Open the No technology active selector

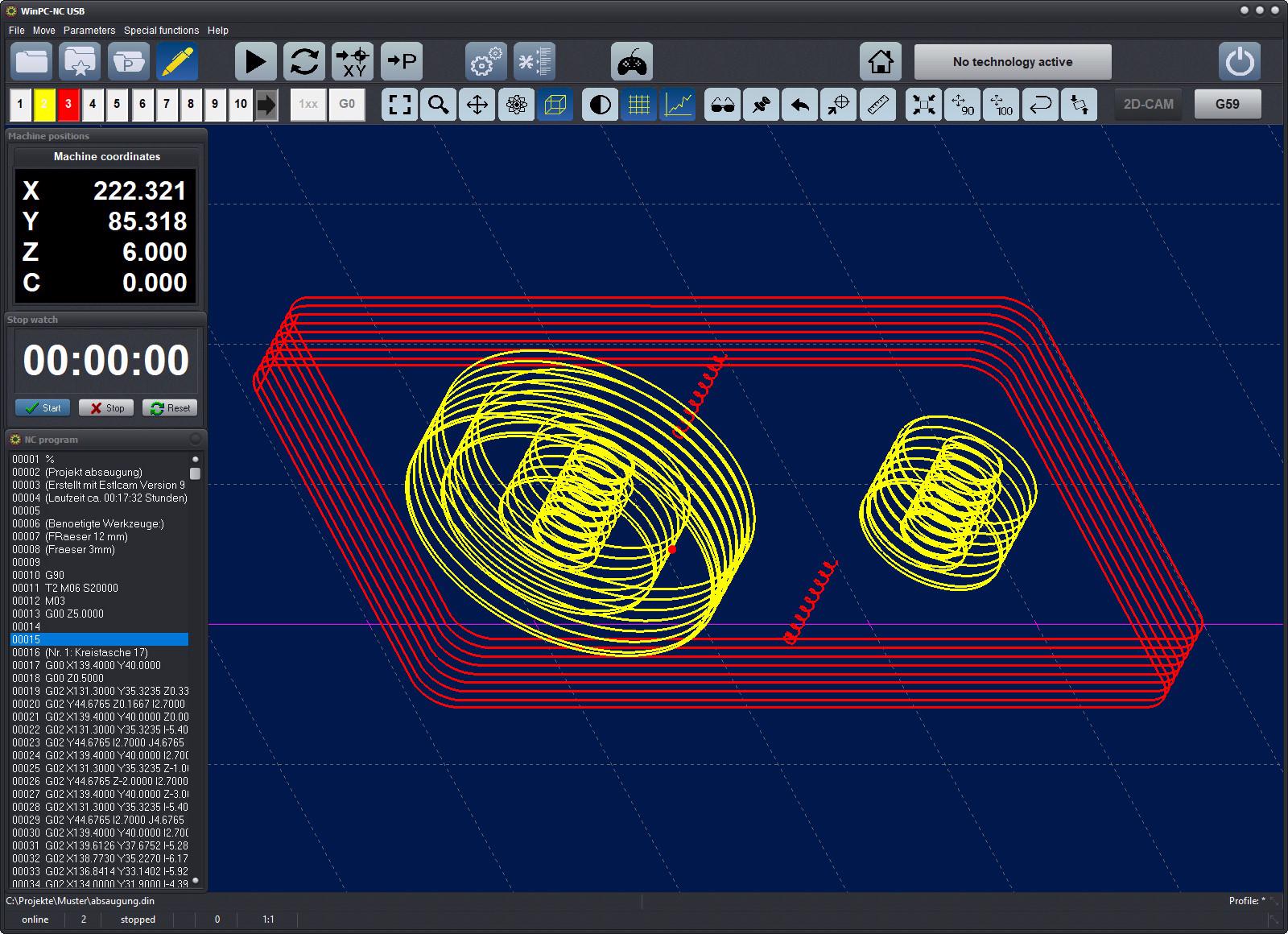tap(1012, 62)
